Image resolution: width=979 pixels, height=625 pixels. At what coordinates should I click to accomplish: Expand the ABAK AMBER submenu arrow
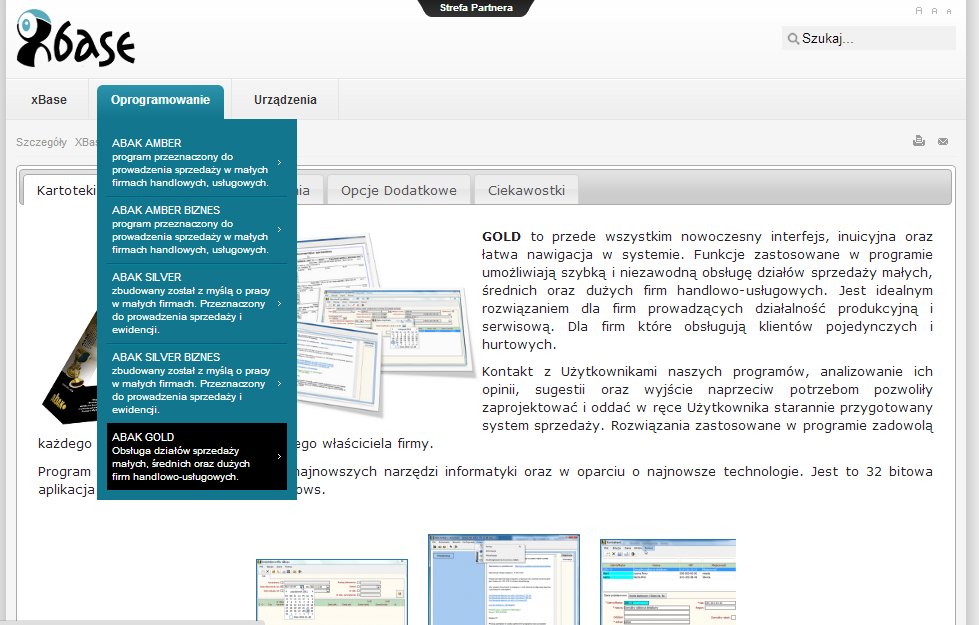coord(279,163)
